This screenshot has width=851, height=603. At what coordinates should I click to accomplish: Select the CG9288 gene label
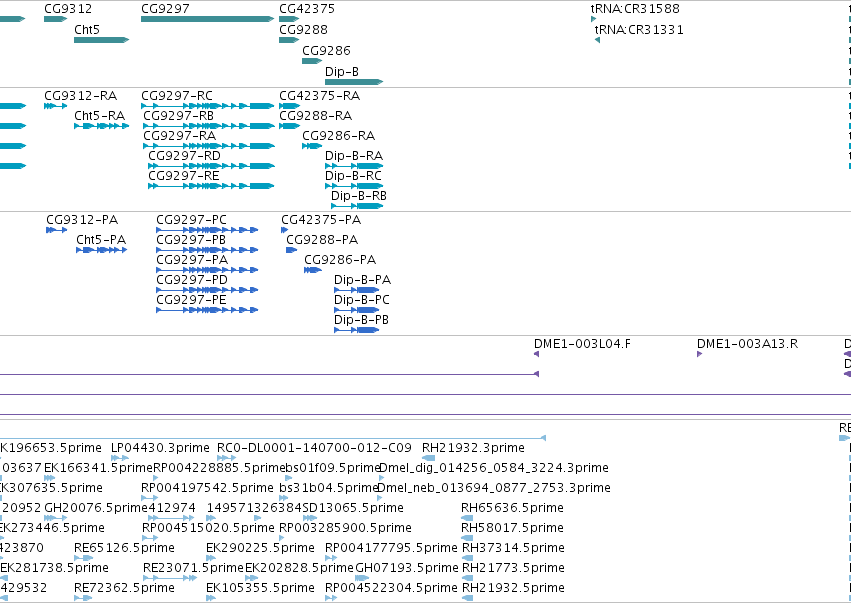(303, 29)
